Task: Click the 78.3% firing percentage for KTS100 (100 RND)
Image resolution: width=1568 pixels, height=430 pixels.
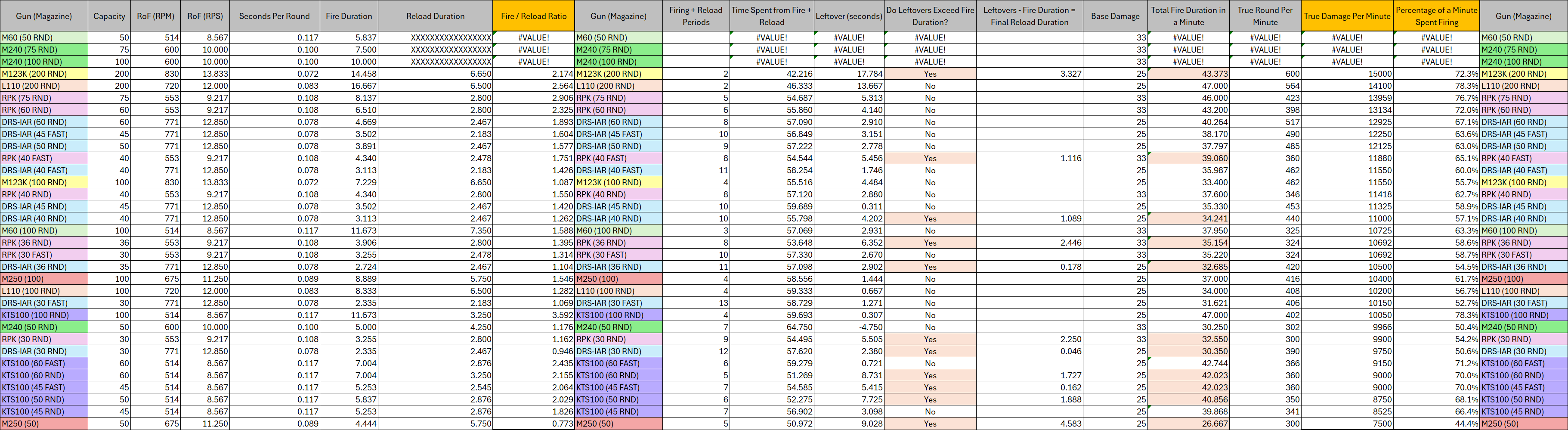Action: click(1437, 315)
